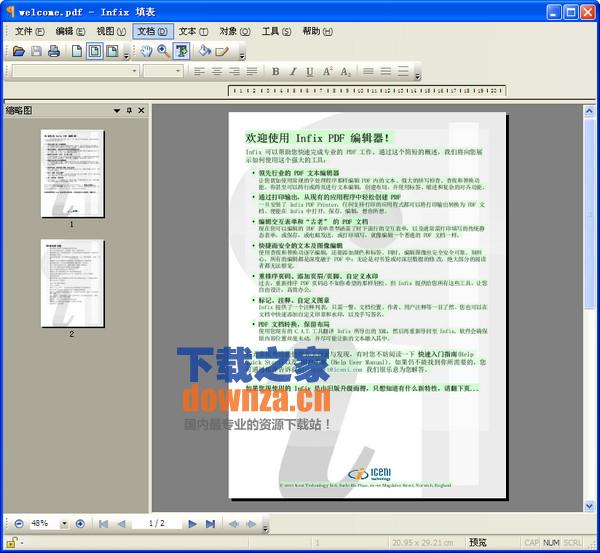Expand formatting toolbar overflow options
The width and height of the screenshot is (600, 553).
click(x=417, y=76)
